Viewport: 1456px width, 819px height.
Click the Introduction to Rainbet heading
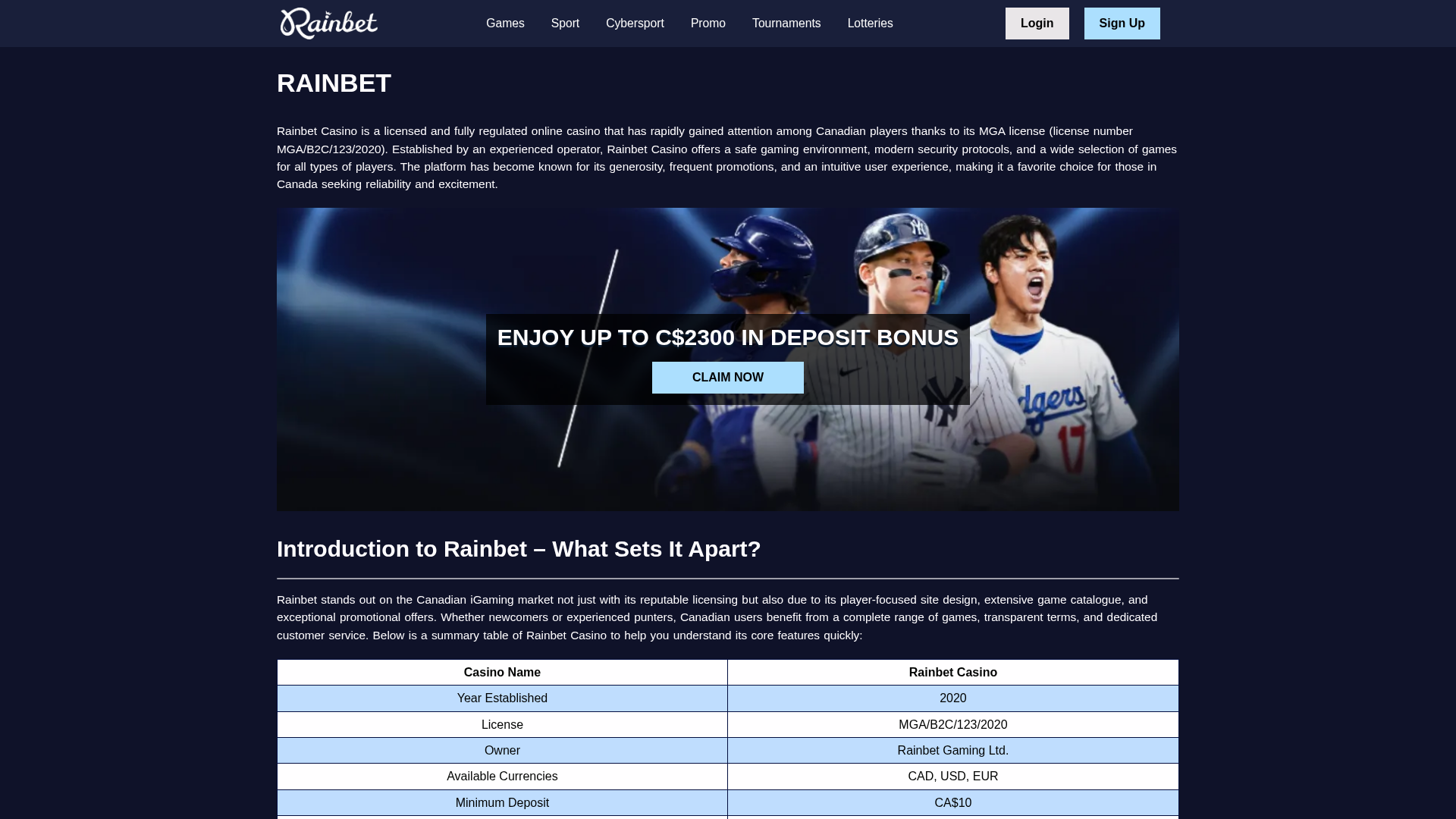519,549
